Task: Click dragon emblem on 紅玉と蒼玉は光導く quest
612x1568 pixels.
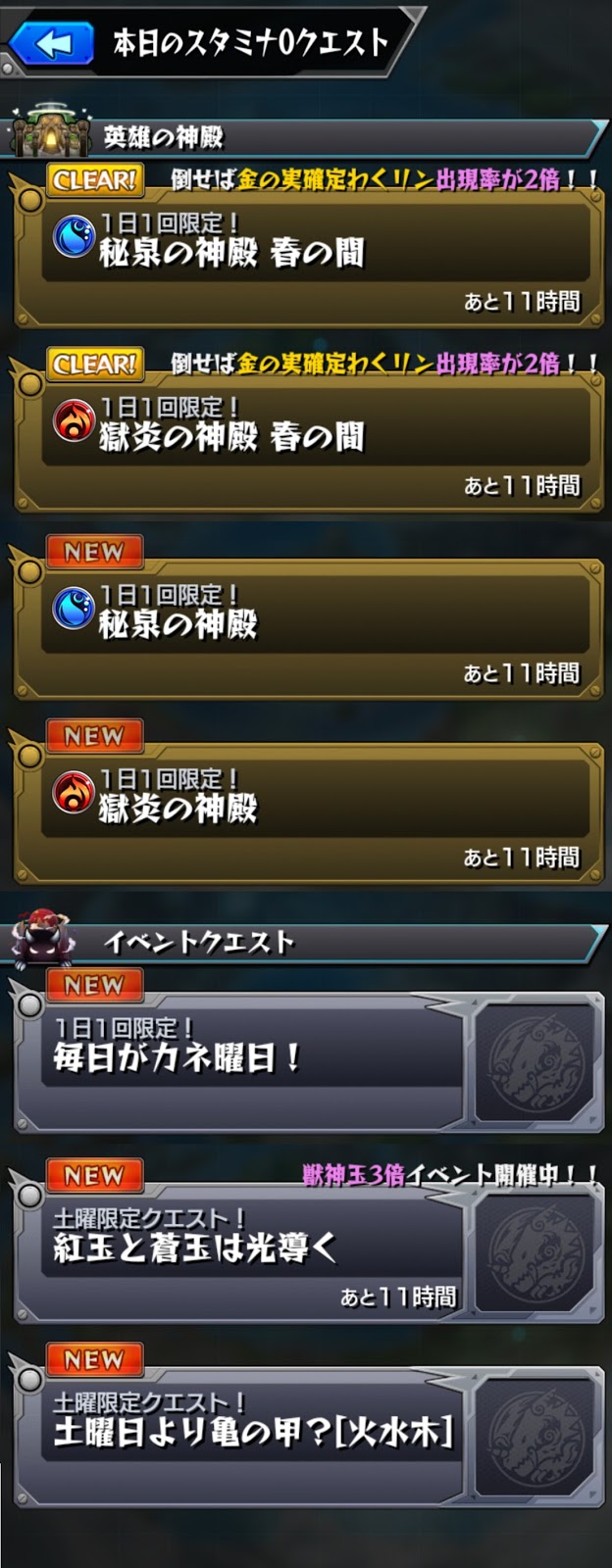Action: pyautogui.click(x=535, y=1253)
